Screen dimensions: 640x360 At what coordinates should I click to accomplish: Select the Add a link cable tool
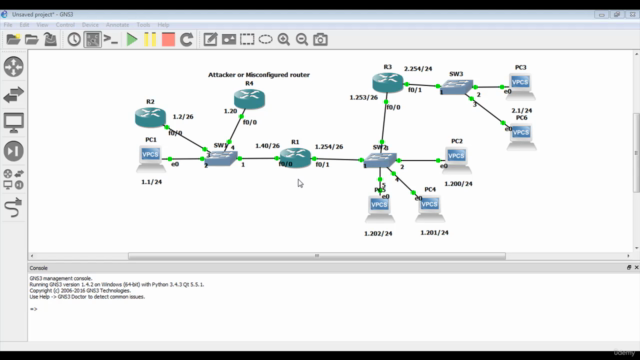(13, 207)
